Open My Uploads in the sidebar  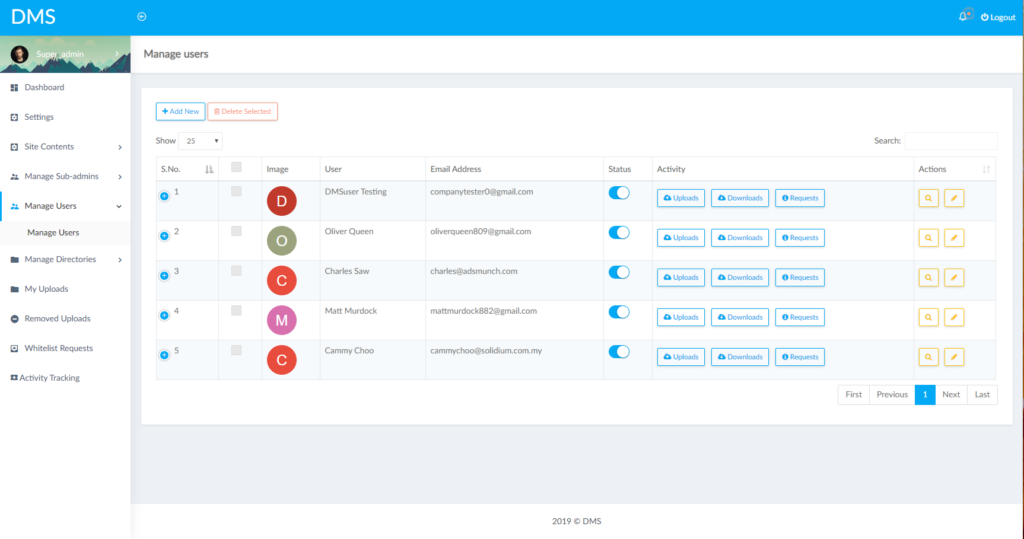click(x=46, y=289)
